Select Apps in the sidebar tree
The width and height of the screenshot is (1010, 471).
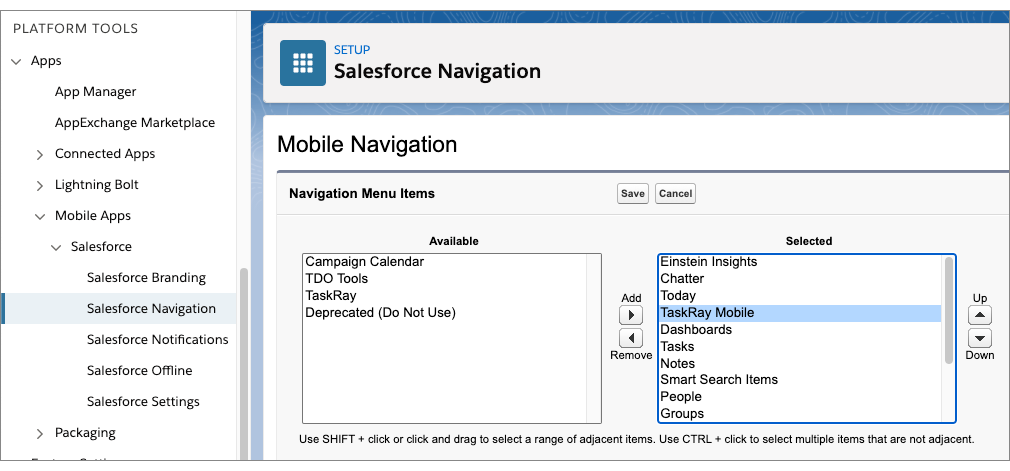coord(46,61)
